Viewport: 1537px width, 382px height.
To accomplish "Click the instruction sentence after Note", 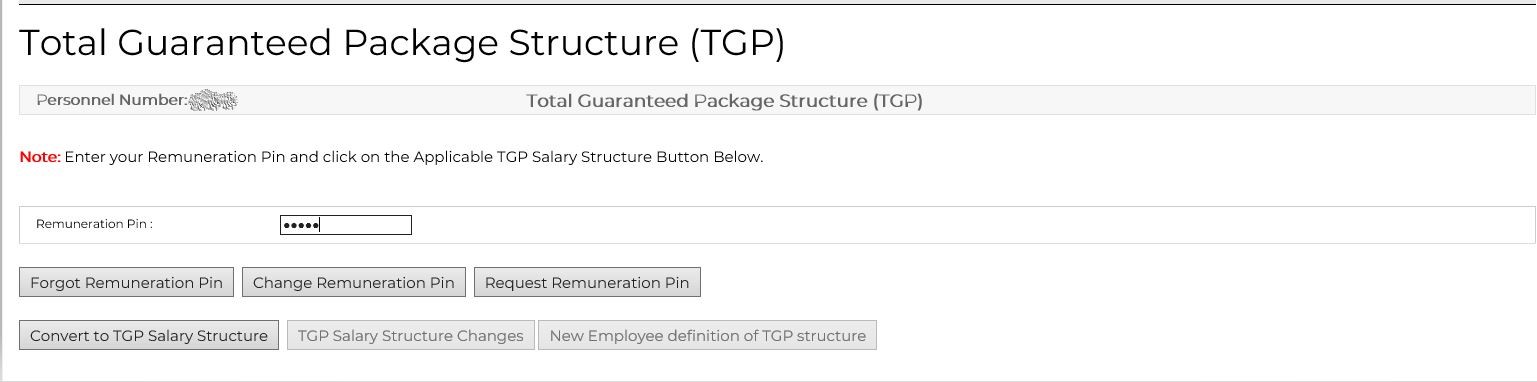I will click(414, 157).
